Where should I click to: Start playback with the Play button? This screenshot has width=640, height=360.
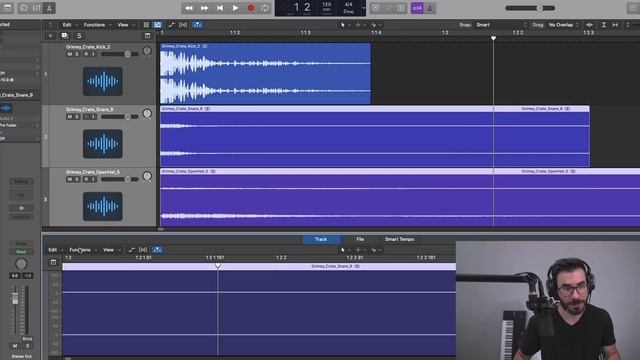click(235, 8)
